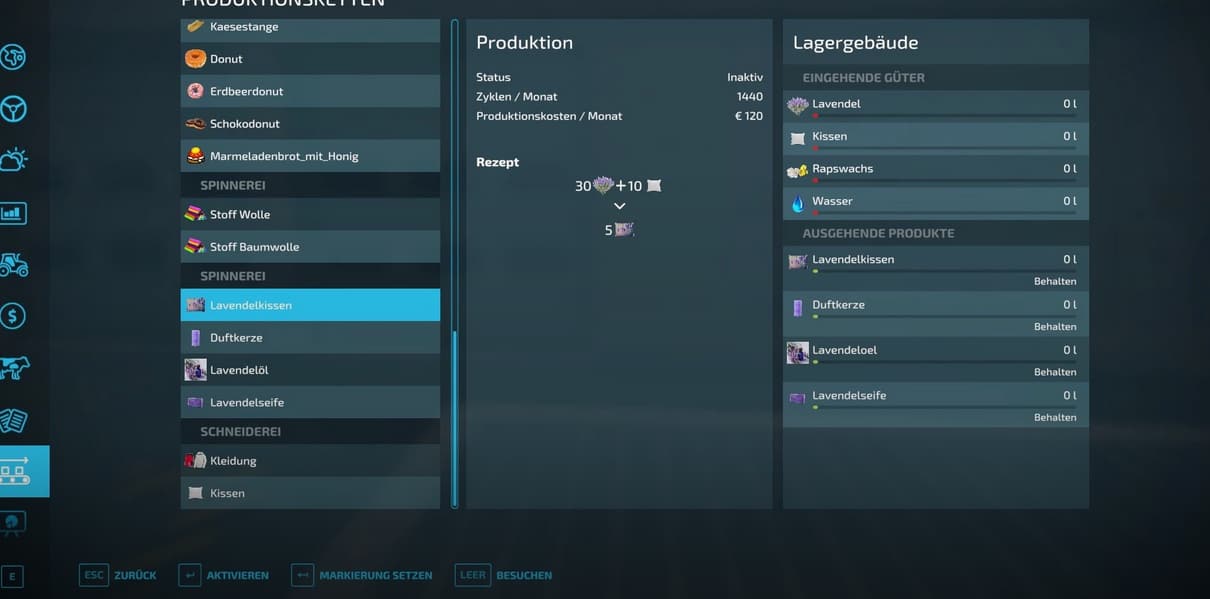This screenshot has width=1210, height=599.
Task: Open the cow animals sidebar icon
Action: coord(13,368)
